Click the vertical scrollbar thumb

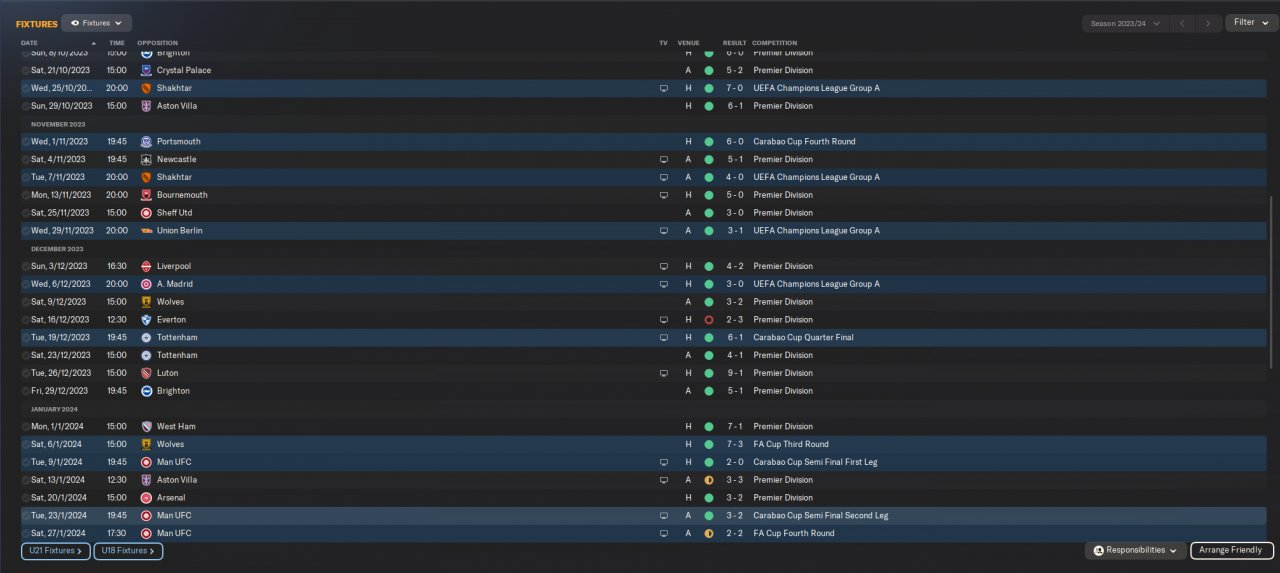tap(1272, 280)
